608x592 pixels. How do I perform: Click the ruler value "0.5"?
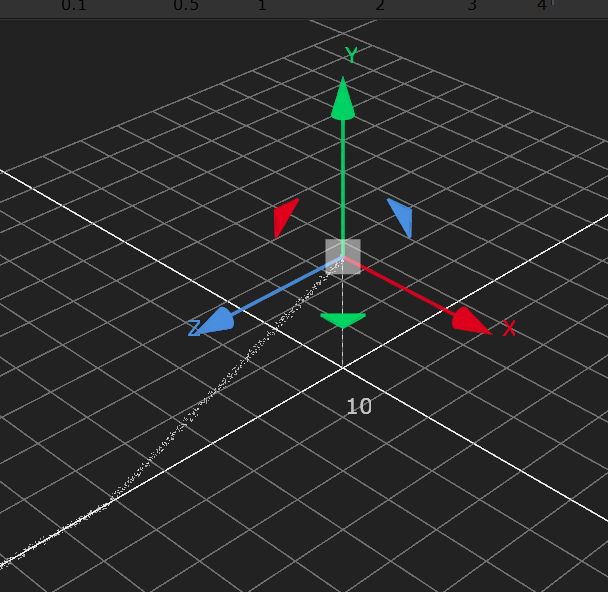tap(186, 5)
